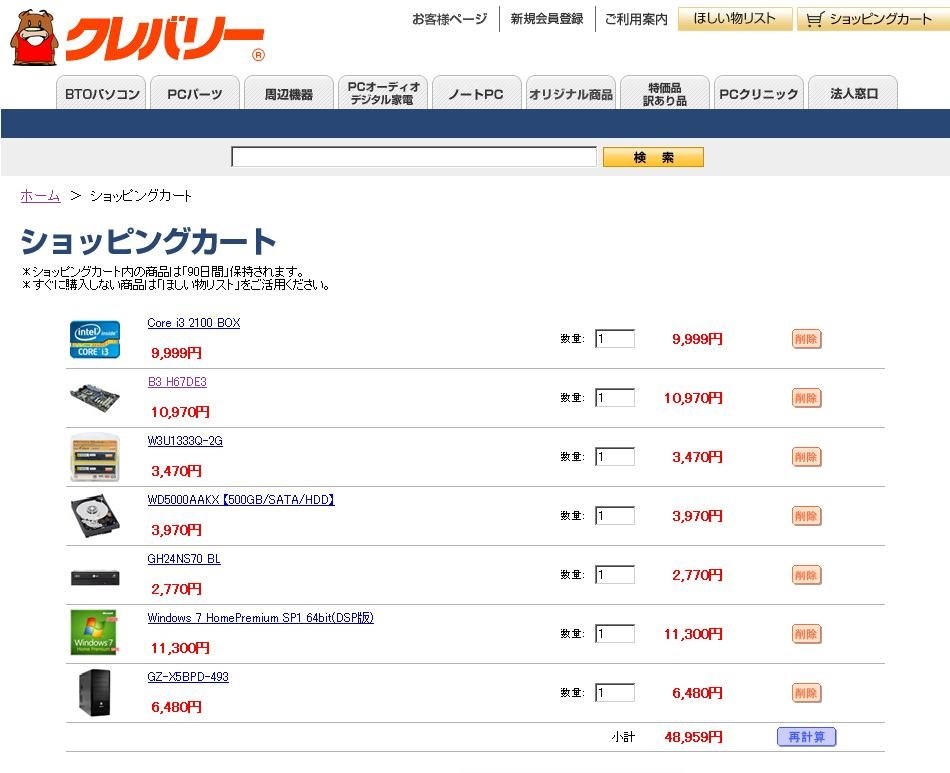950x773 pixels.
Task: Click the W3U1333Q-2G memory thumbnail
Action: tap(94, 456)
